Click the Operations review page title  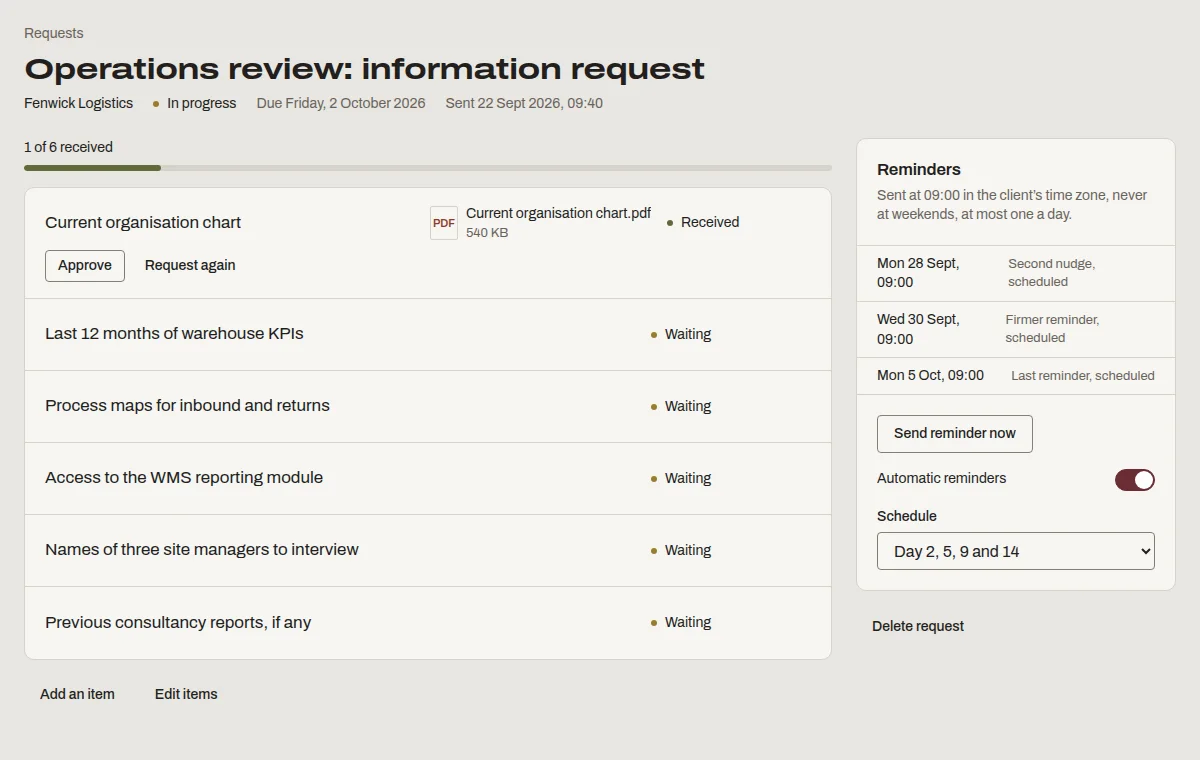coord(364,68)
